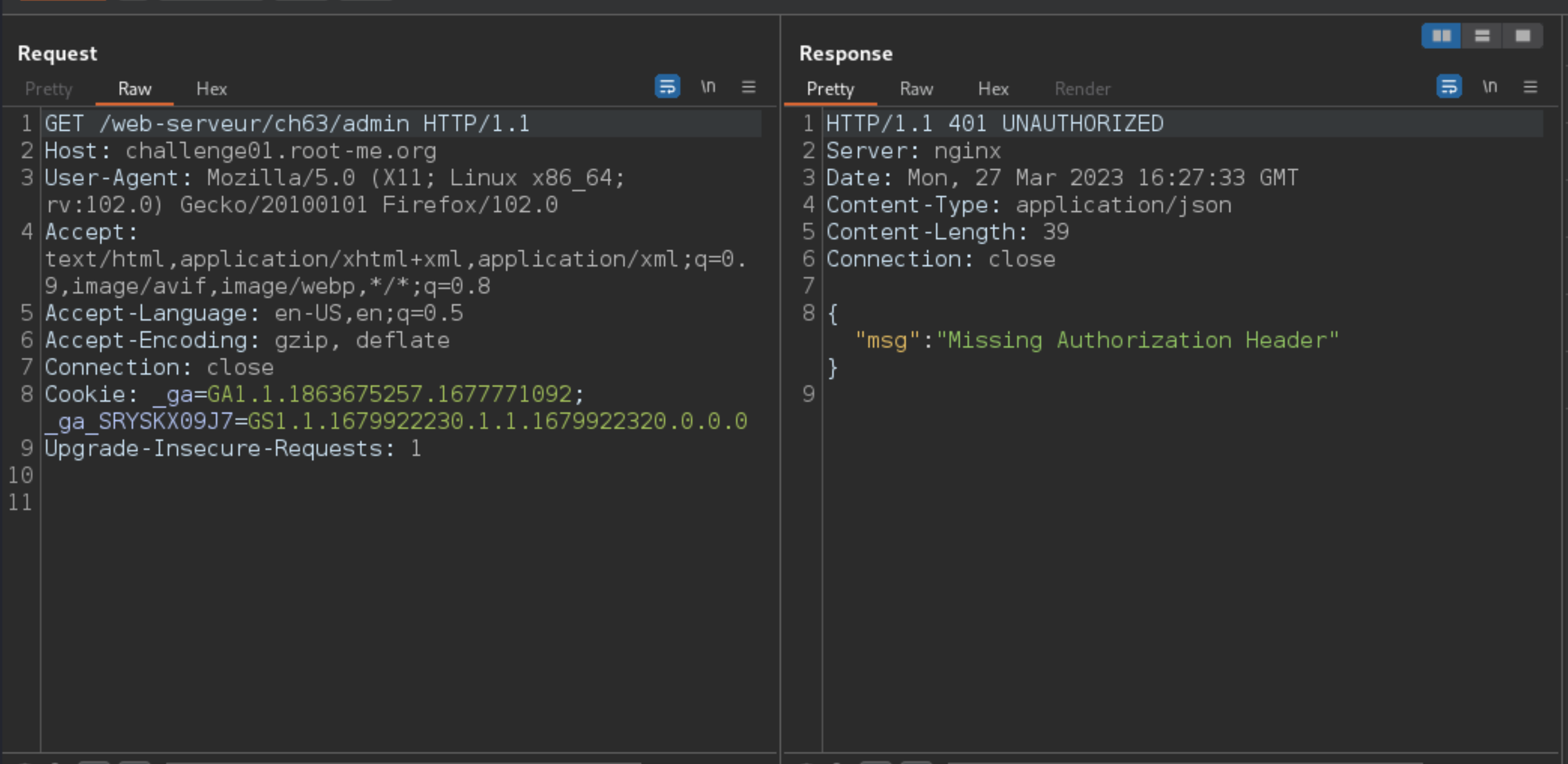Switch Request view to Pretty tab
1568x764 pixels.
click(49, 89)
